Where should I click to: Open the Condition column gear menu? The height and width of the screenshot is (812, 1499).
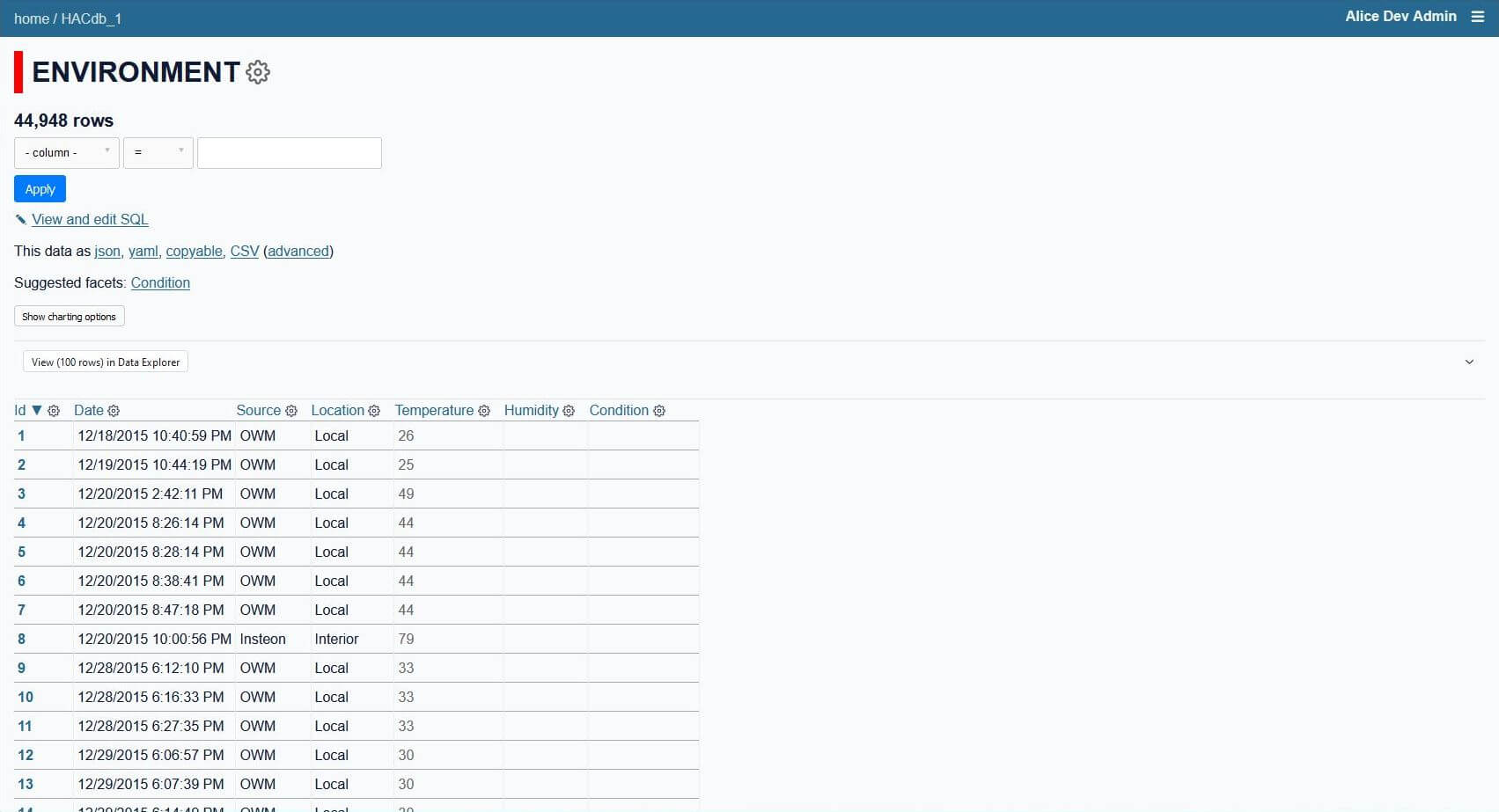[659, 411]
